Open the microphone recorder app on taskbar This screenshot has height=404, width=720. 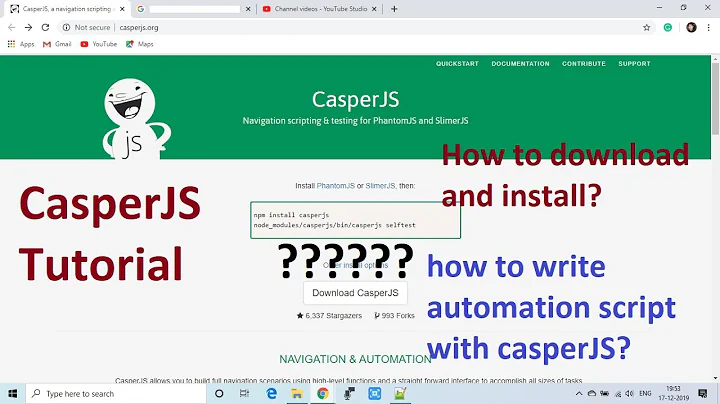click(x=349, y=393)
